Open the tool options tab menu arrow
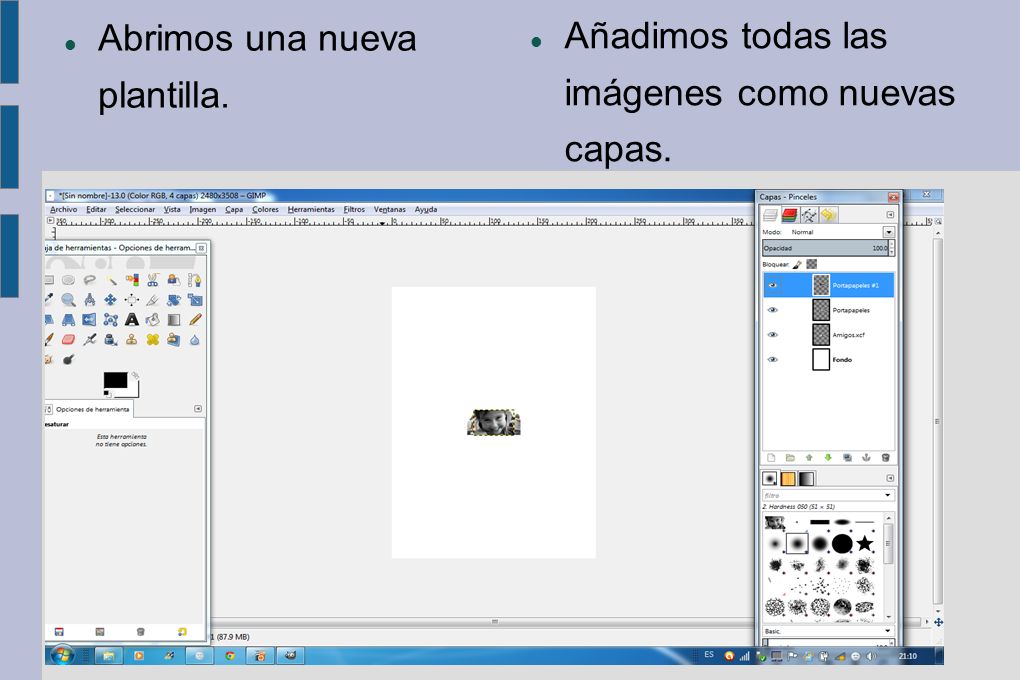1020x680 pixels. [x=198, y=409]
